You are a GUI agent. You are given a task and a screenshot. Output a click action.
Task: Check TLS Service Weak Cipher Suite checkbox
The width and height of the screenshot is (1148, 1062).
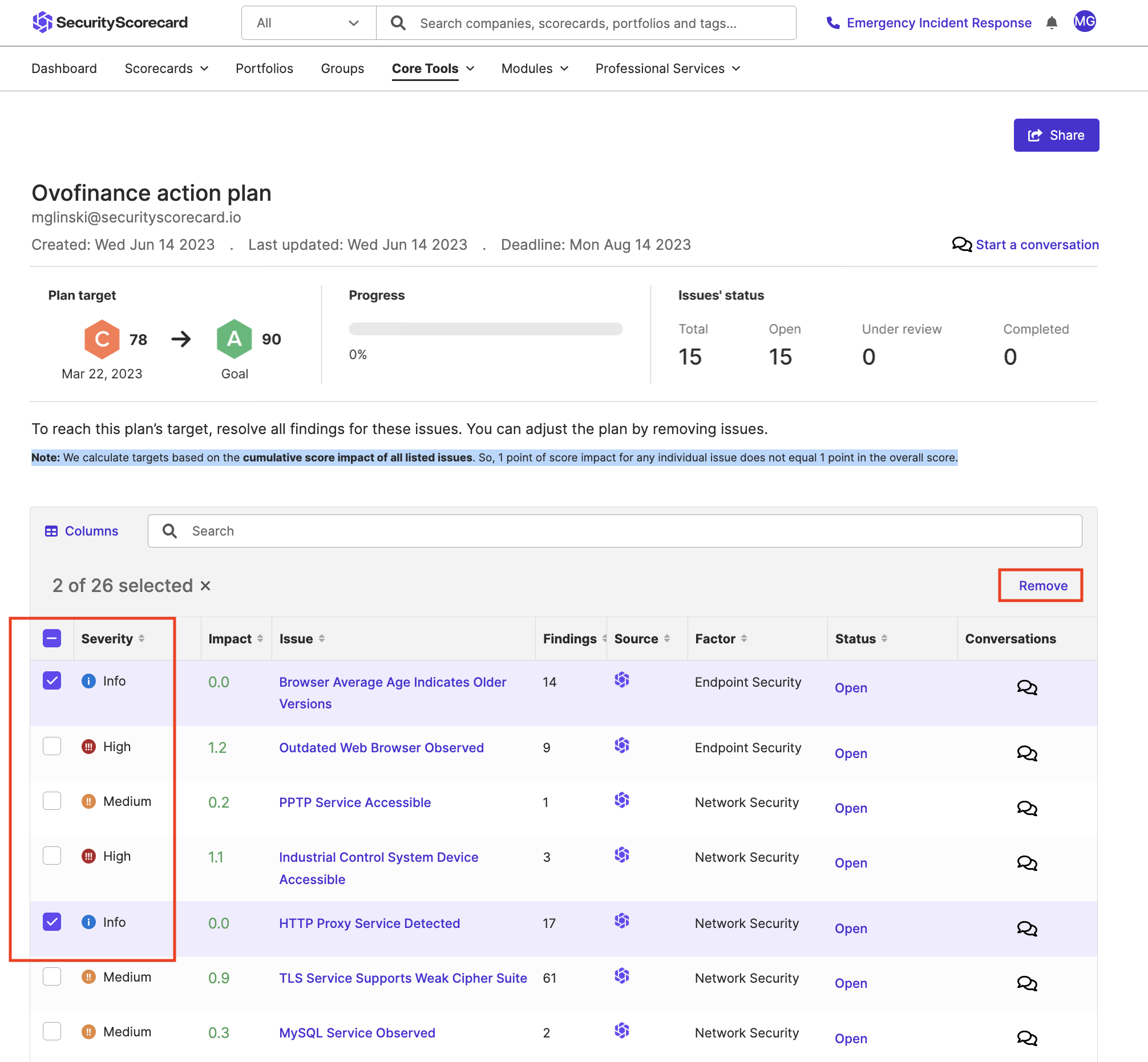pos(52,976)
